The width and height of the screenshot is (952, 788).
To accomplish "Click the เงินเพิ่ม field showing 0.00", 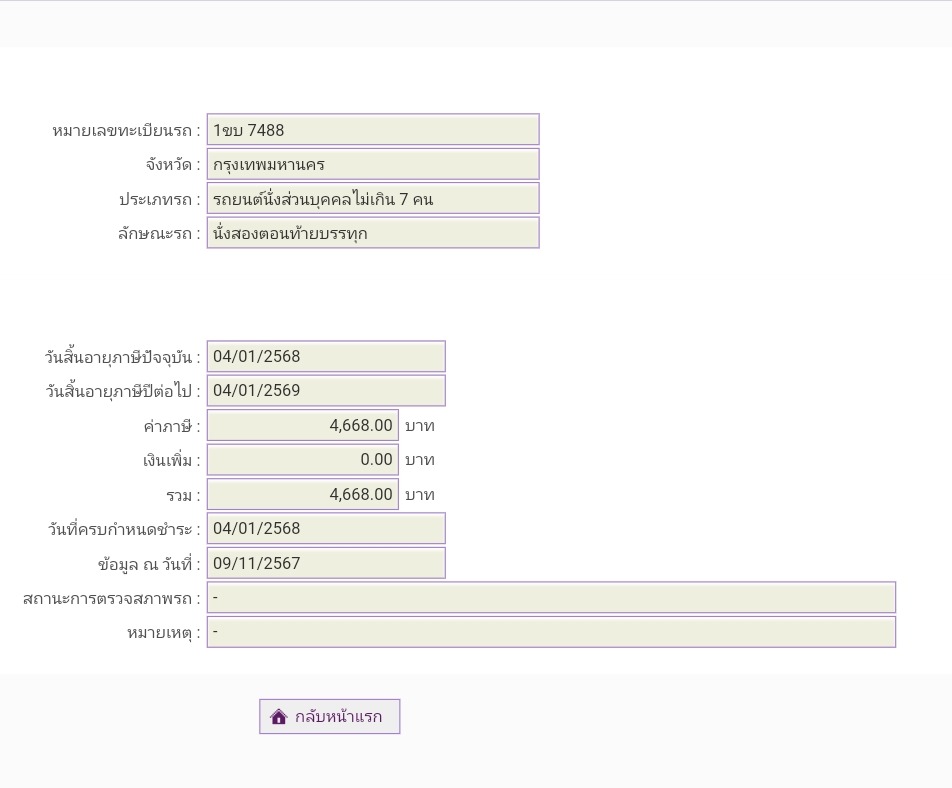I will point(303,460).
